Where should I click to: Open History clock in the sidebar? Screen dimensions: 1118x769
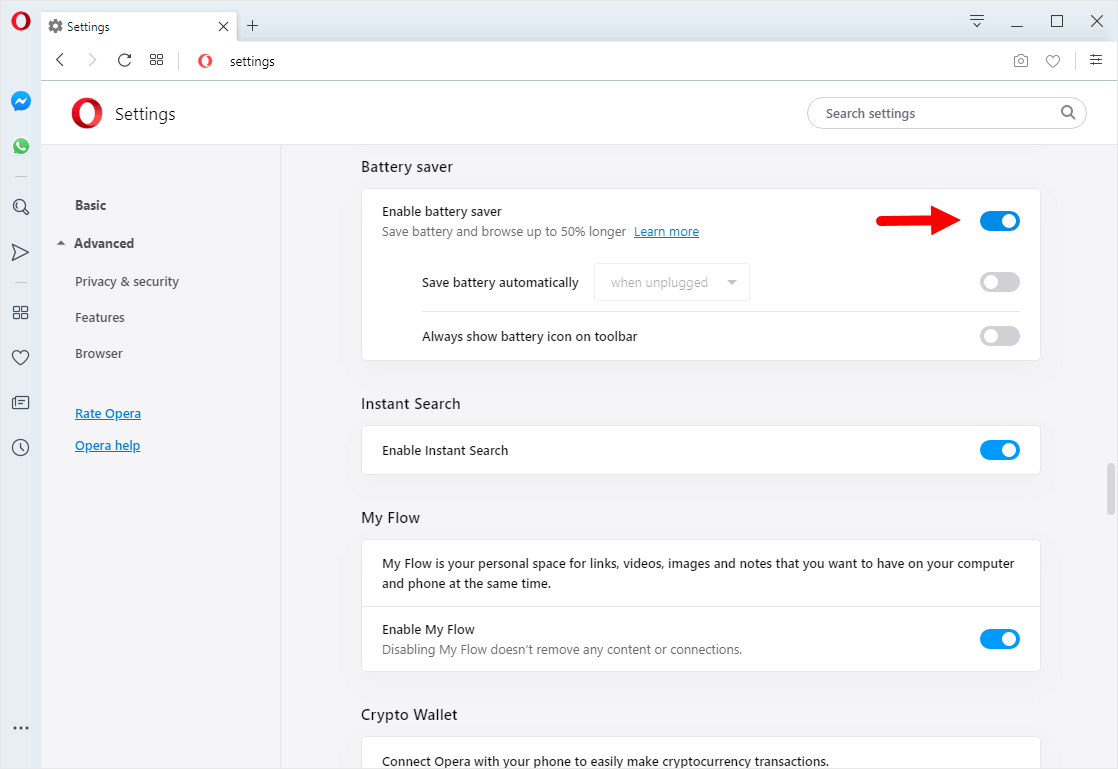coord(21,448)
